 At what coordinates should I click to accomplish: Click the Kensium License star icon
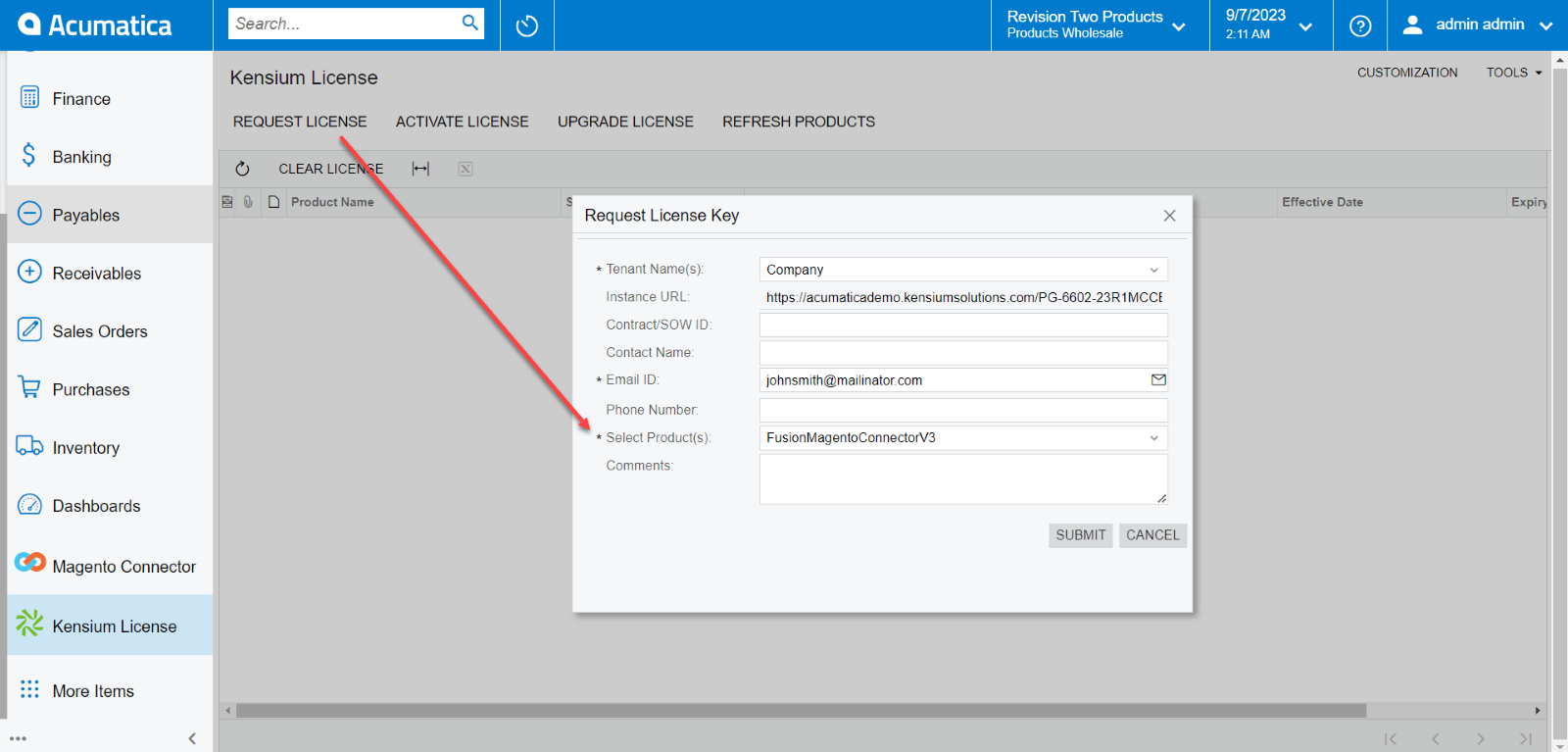30,623
